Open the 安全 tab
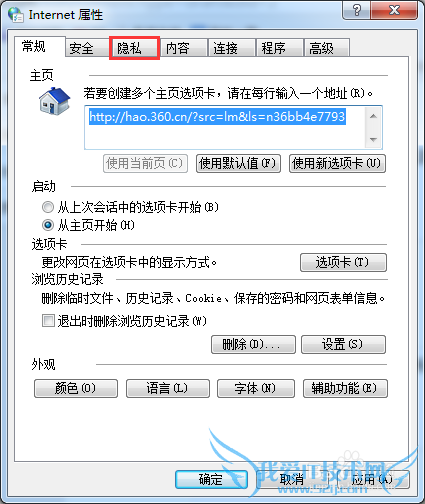Screen dimensions: 425x504 click(x=87, y=48)
